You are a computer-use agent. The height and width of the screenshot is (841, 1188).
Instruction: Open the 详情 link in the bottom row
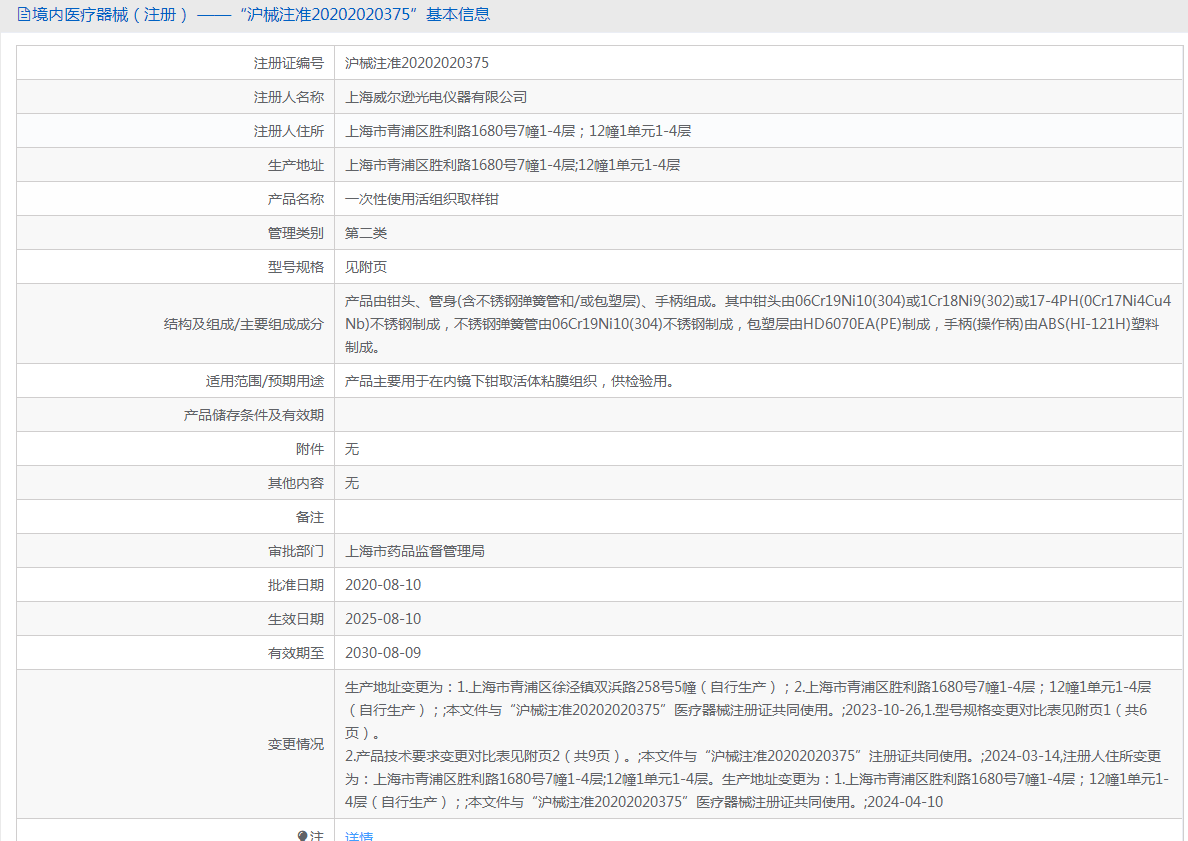(x=359, y=835)
